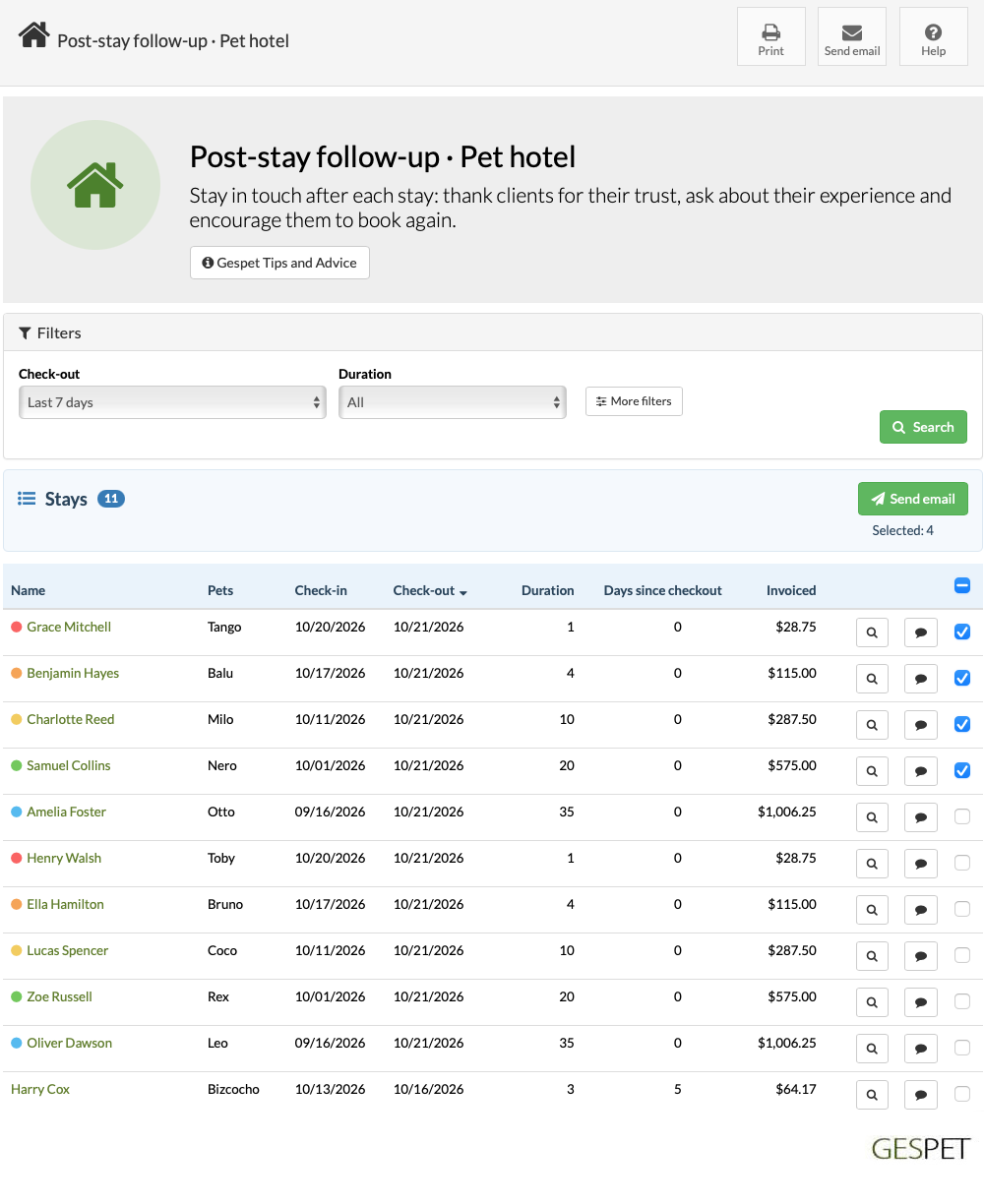Open Gespet Tips and Advice
The height and width of the screenshot is (1204, 984).
pos(279,263)
